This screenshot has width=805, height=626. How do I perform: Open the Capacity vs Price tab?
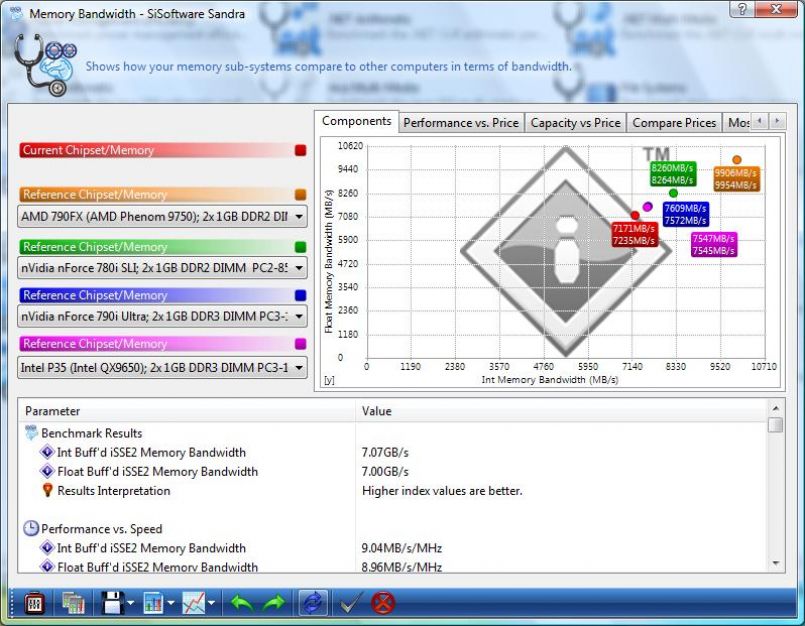[575, 123]
